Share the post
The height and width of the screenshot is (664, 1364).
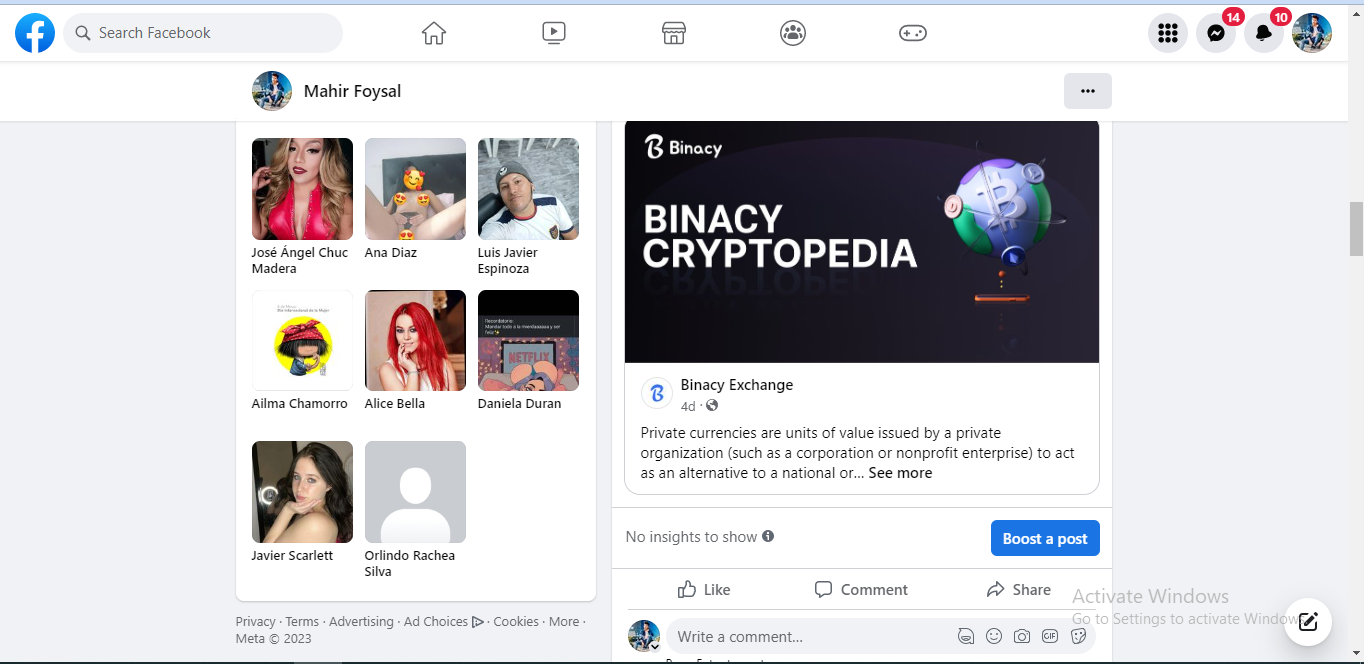click(x=1018, y=590)
